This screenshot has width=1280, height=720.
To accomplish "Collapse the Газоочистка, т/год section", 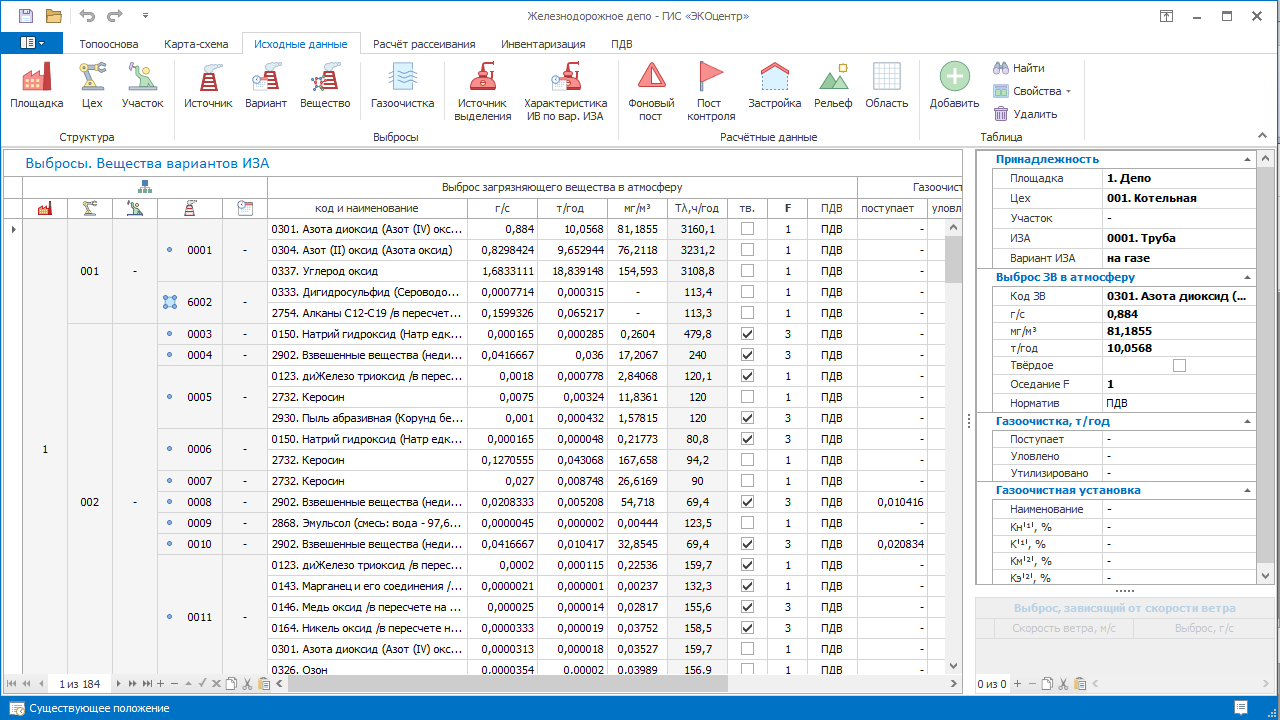I will click(x=1246, y=421).
